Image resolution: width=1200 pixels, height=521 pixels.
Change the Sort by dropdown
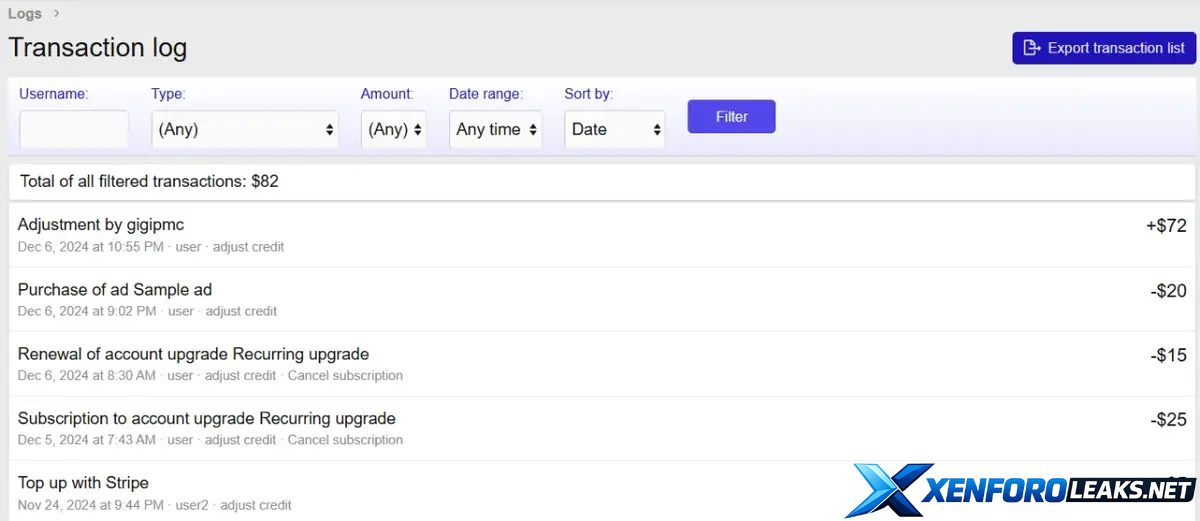[x=615, y=129]
